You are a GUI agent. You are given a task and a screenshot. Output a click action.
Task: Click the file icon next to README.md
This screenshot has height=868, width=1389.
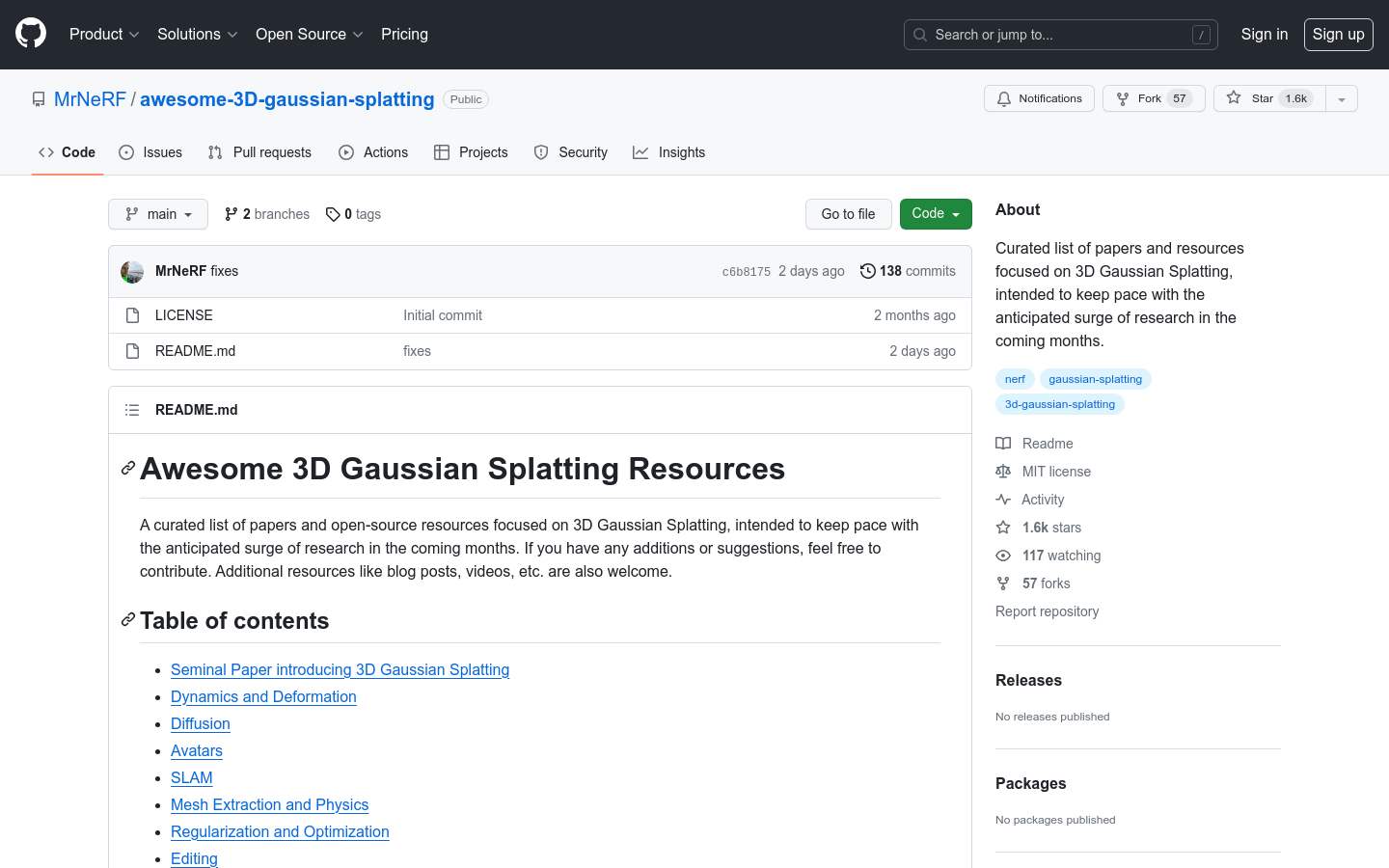point(131,351)
